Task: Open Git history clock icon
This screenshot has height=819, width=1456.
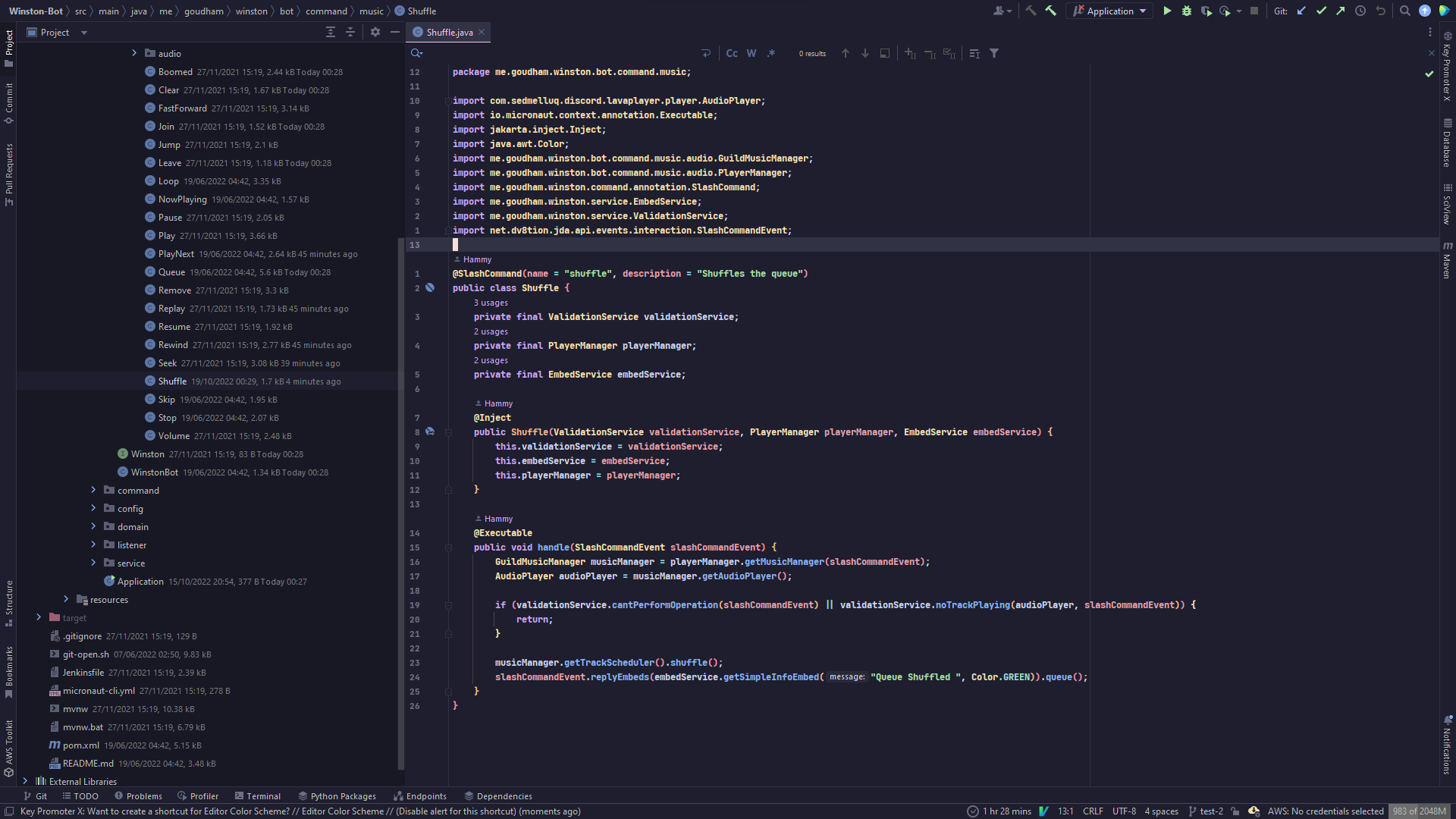Action: [x=1360, y=11]
